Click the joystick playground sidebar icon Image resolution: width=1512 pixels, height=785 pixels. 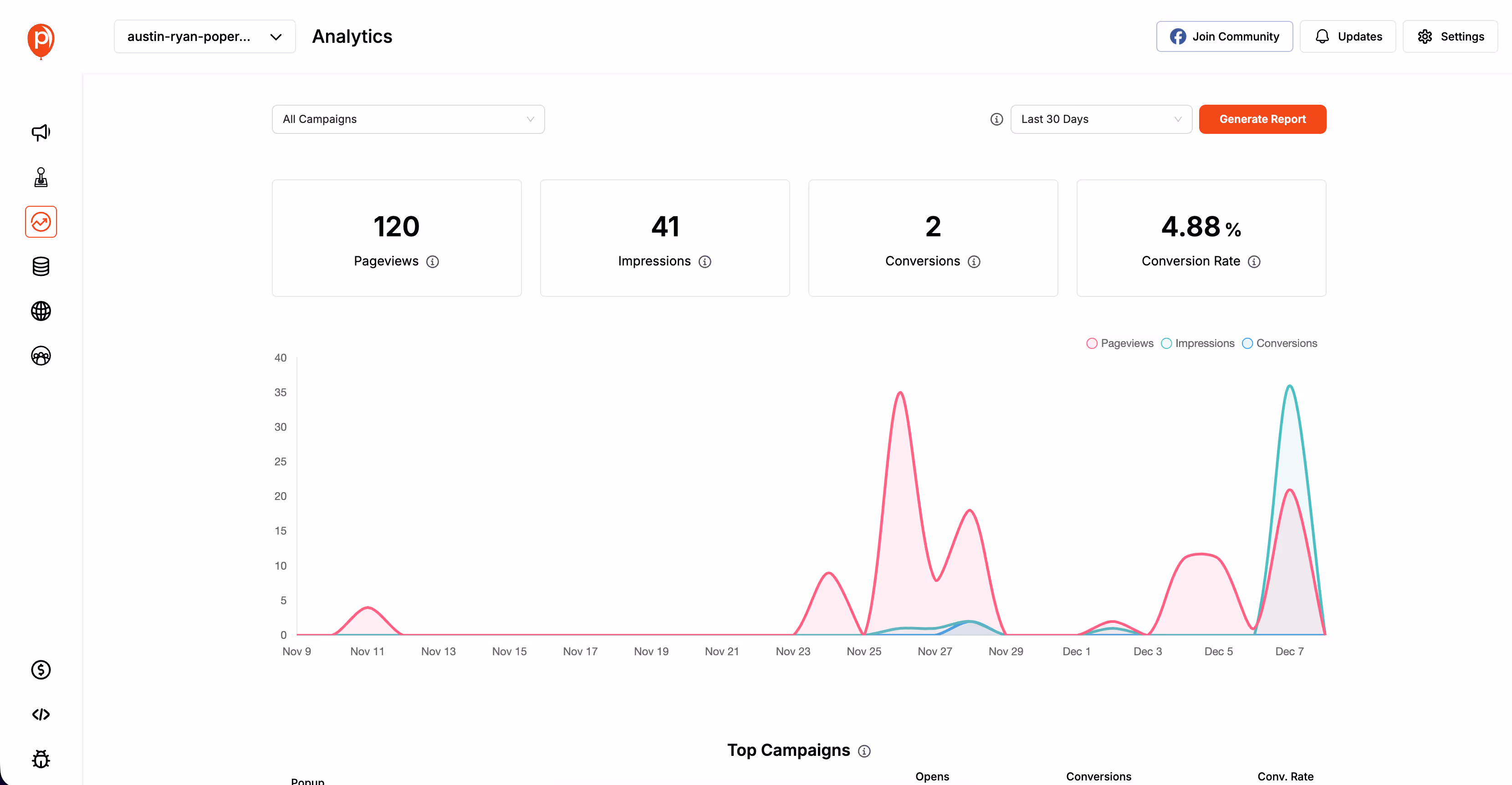click(41, 177)
